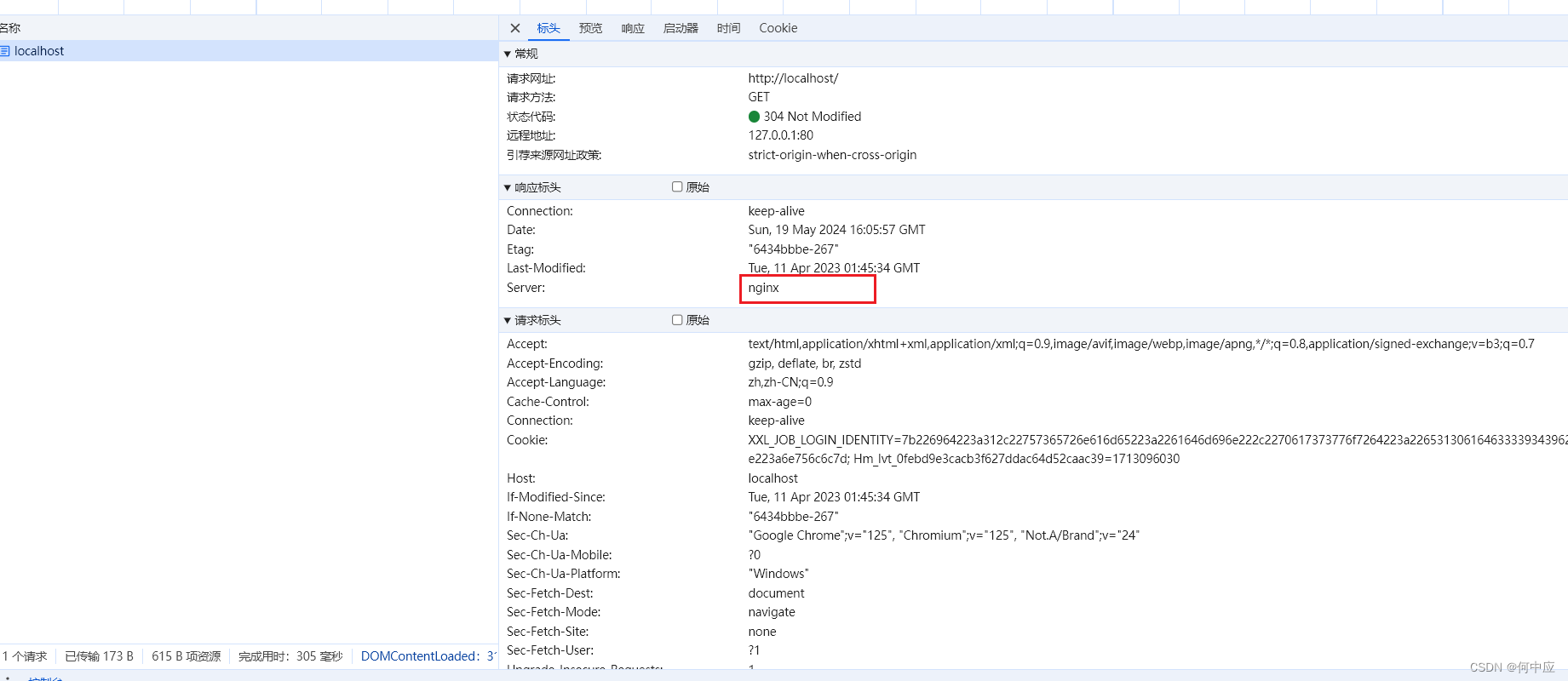Select the Accept-Encoding value gzip, deflate

(804, 363)
